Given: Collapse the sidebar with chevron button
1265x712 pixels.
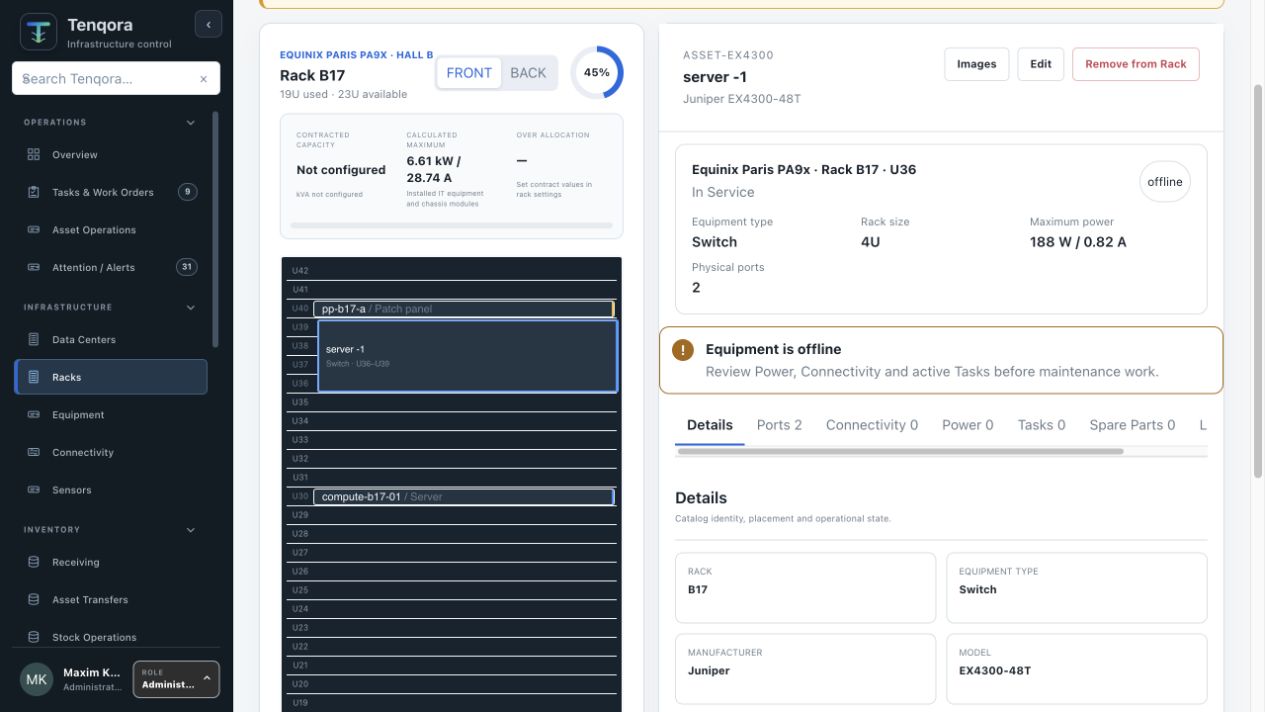Looking at the screenshot, I should coord(208,24).
